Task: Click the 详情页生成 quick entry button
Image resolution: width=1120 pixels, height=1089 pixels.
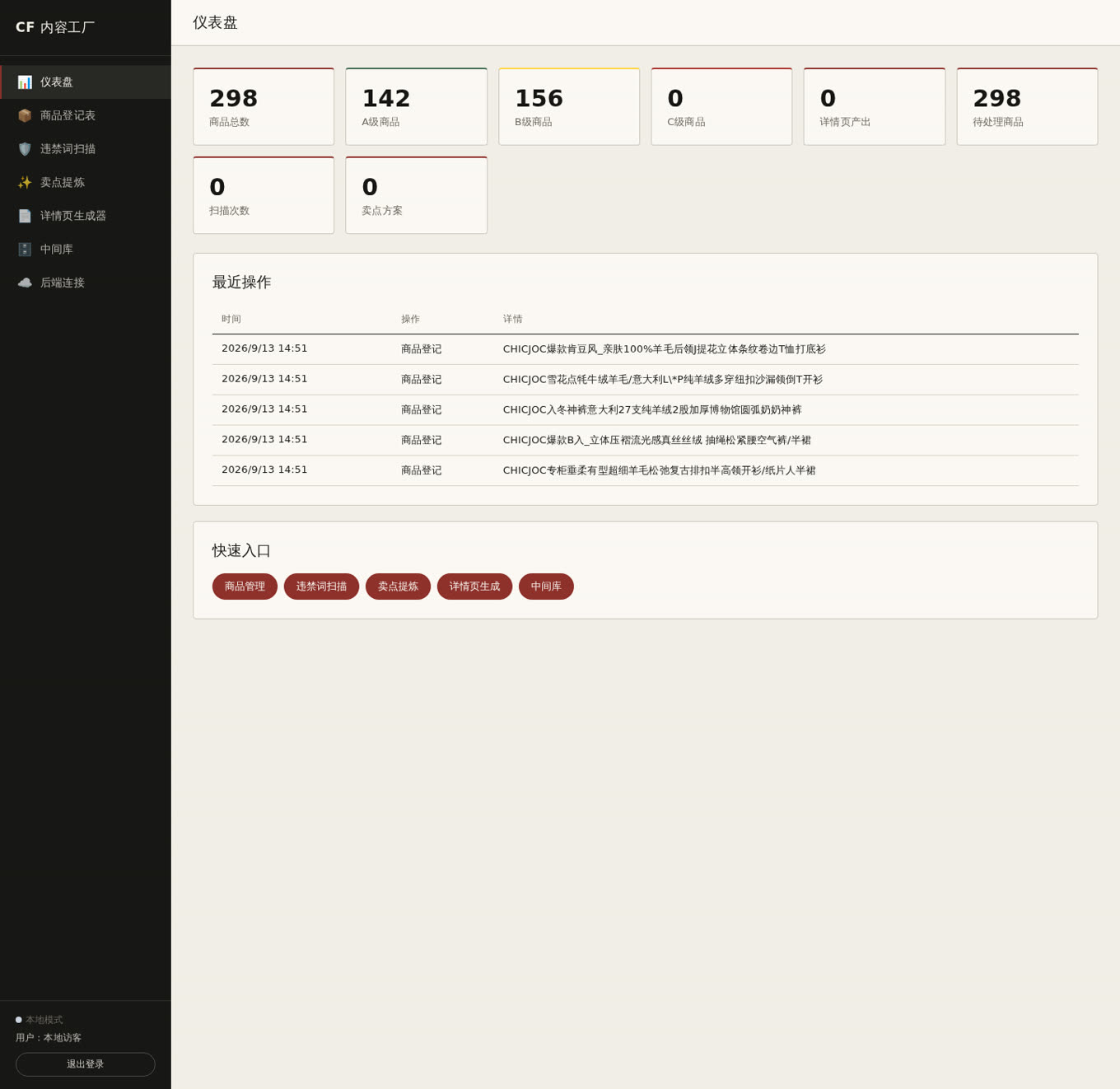Action: 474,587
